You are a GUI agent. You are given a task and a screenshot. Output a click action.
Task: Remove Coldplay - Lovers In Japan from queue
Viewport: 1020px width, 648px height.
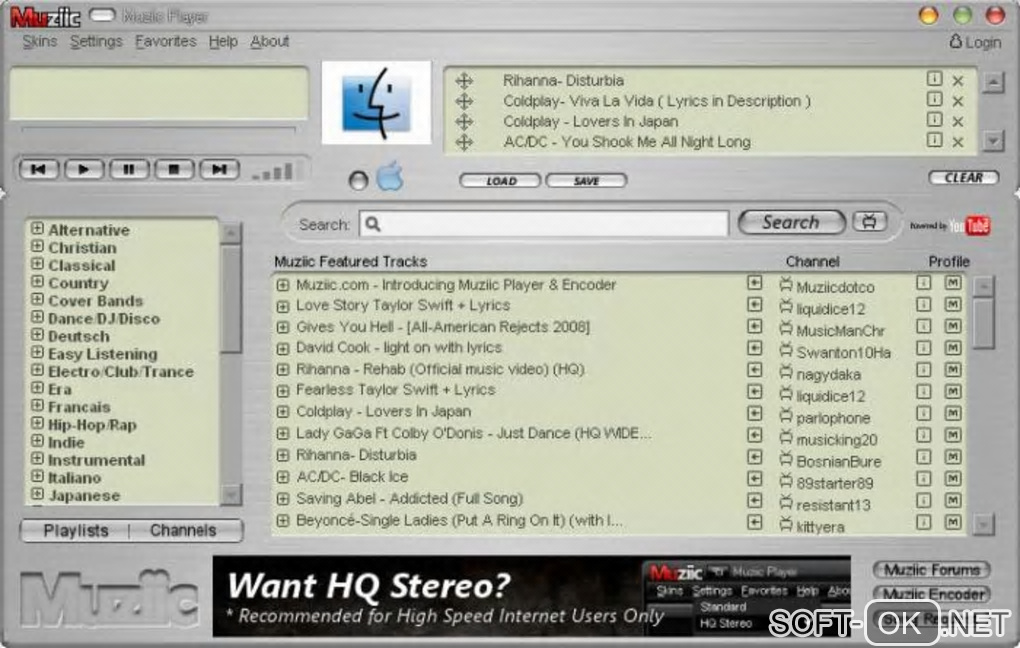tap(958, 122)
